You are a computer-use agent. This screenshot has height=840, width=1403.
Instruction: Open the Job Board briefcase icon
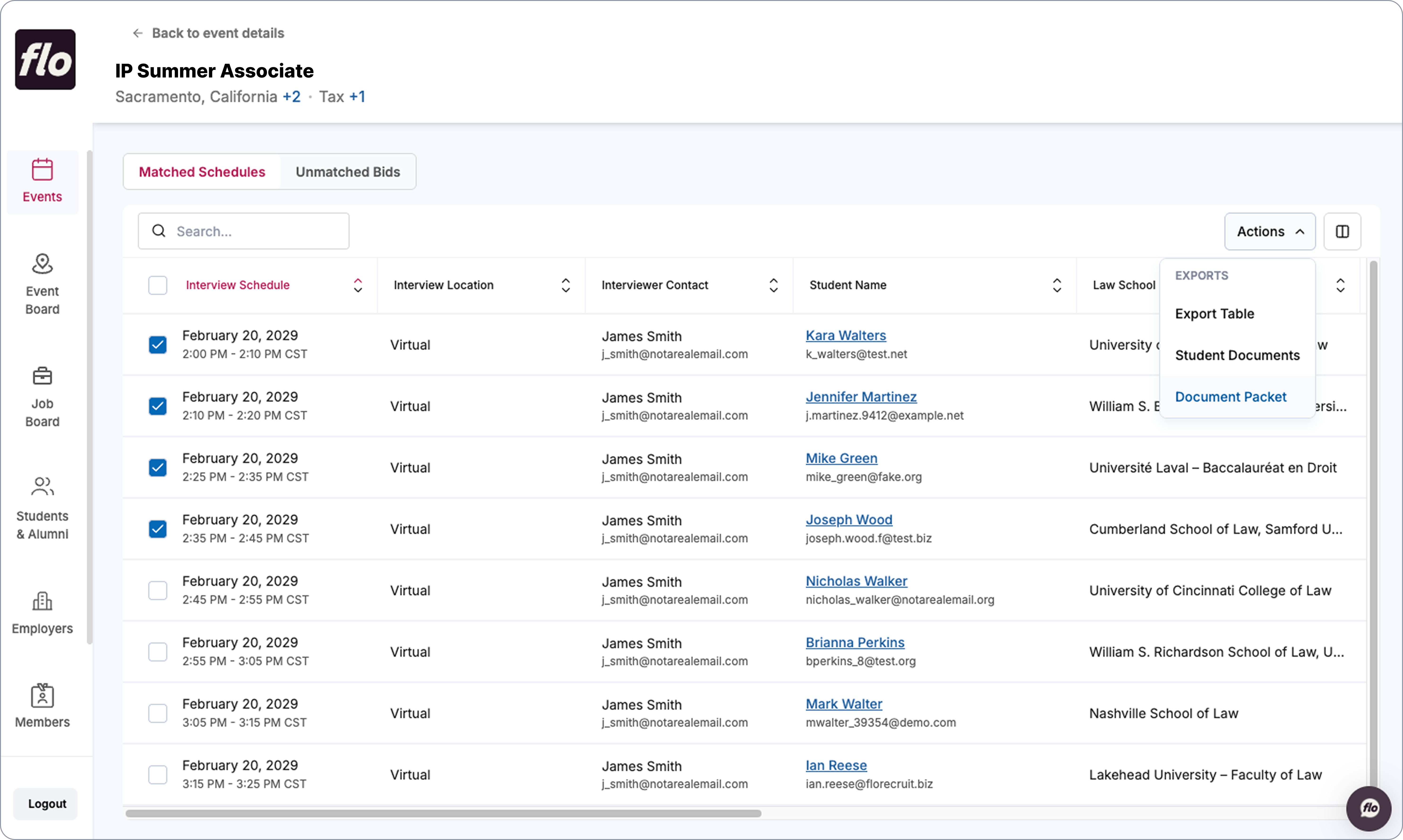(x=43, y=376)
